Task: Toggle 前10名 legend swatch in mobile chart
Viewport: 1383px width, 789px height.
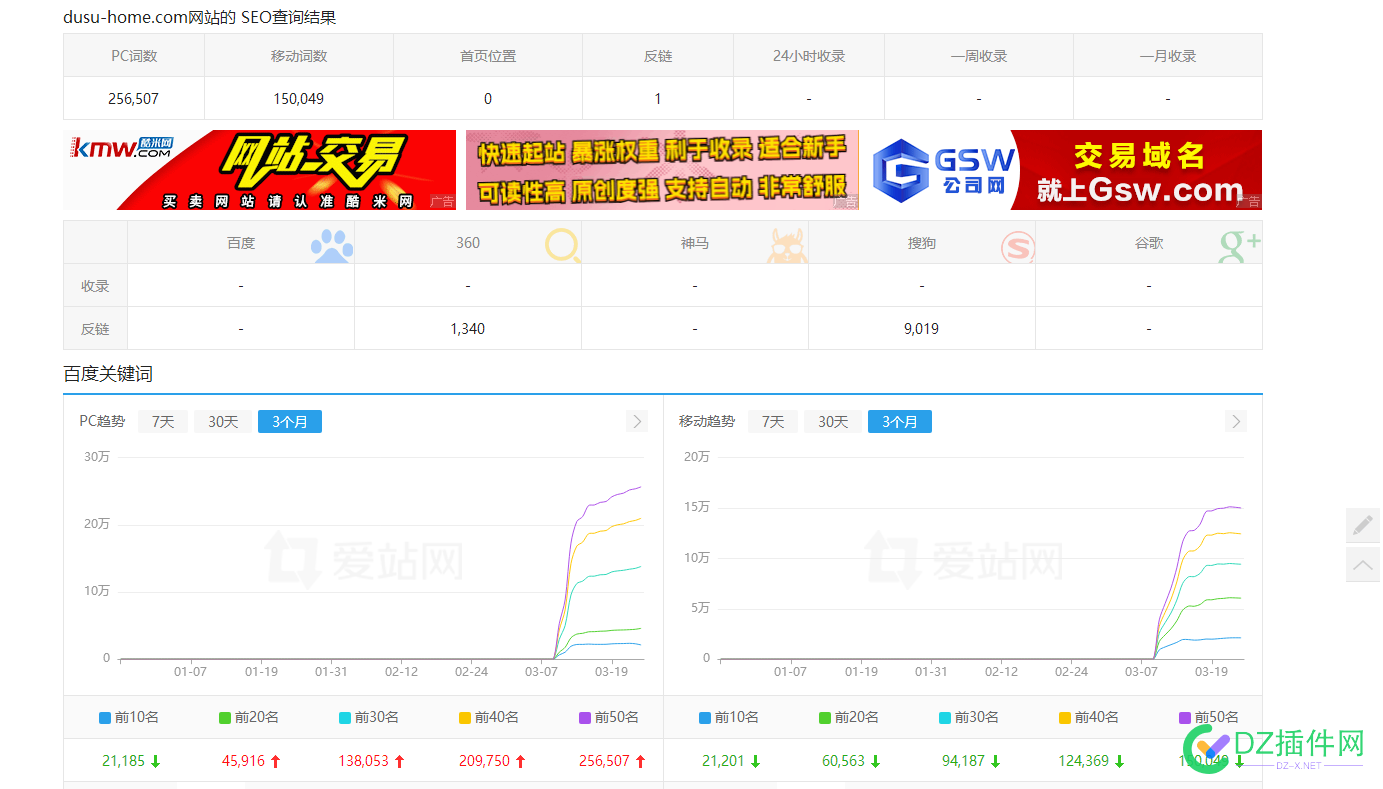Action: pyautogui.click(x=705, y=717)
